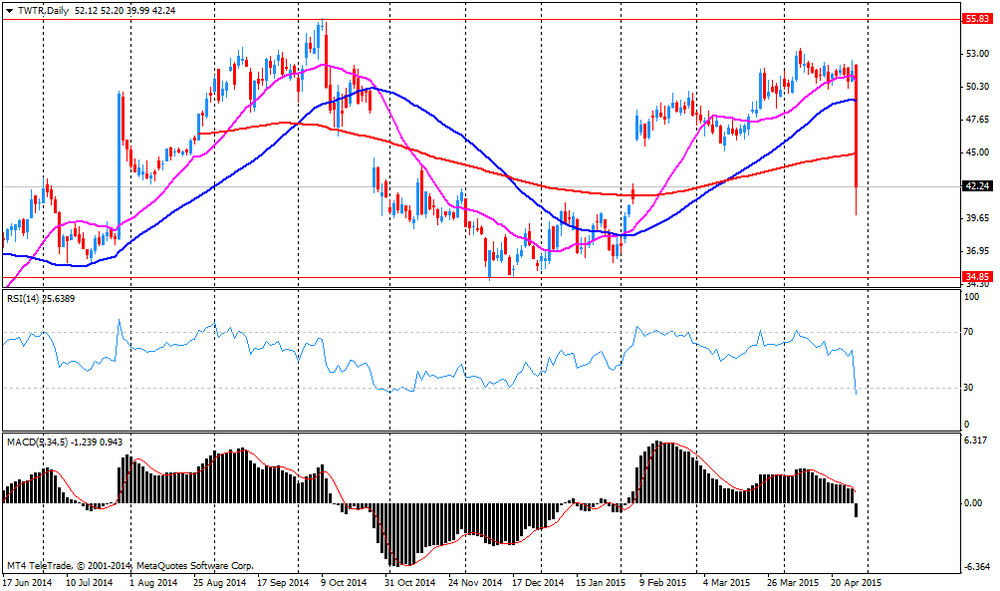
Task: Click the last negative MACD histogram bar
Action: click(x=856, y=510)
